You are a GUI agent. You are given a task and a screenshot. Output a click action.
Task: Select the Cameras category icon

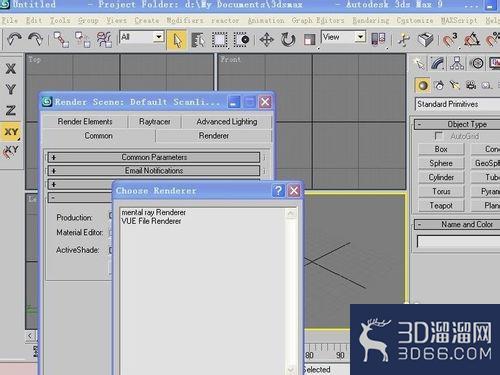(x=471, y=86)
